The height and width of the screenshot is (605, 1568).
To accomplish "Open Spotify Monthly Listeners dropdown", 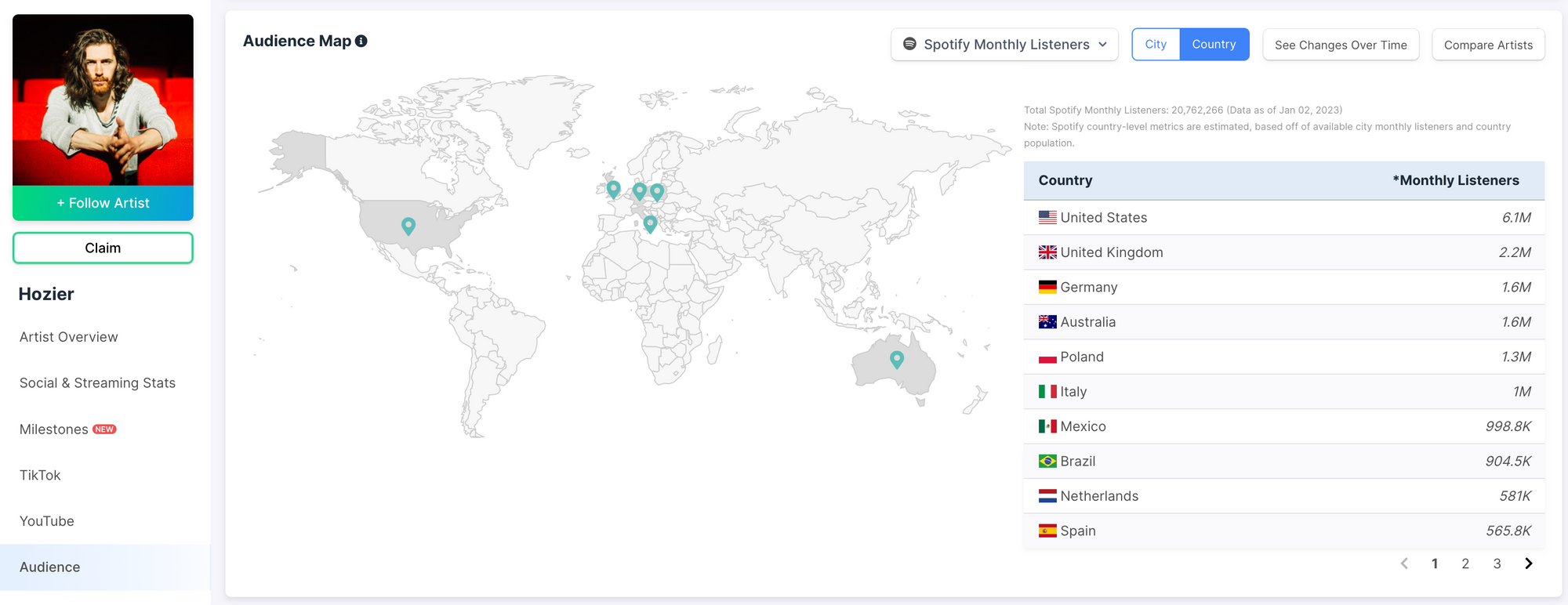I will click(x=1004, y=45).
